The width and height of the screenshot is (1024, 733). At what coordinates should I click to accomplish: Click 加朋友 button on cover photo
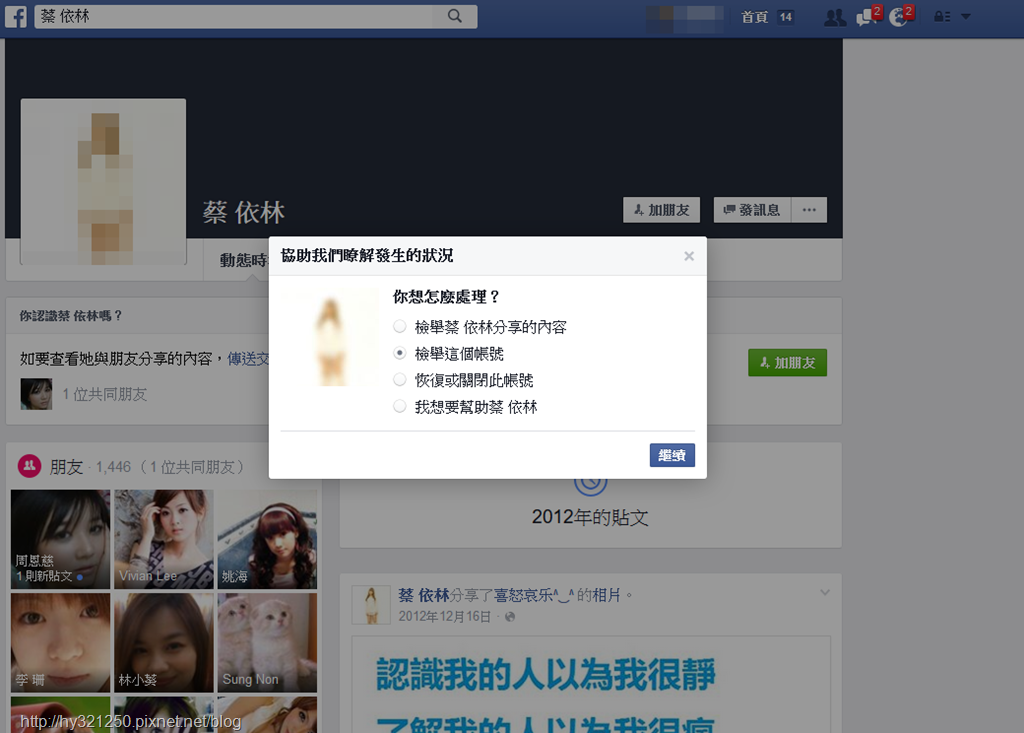pyautogui.click(x=662, y=210)
